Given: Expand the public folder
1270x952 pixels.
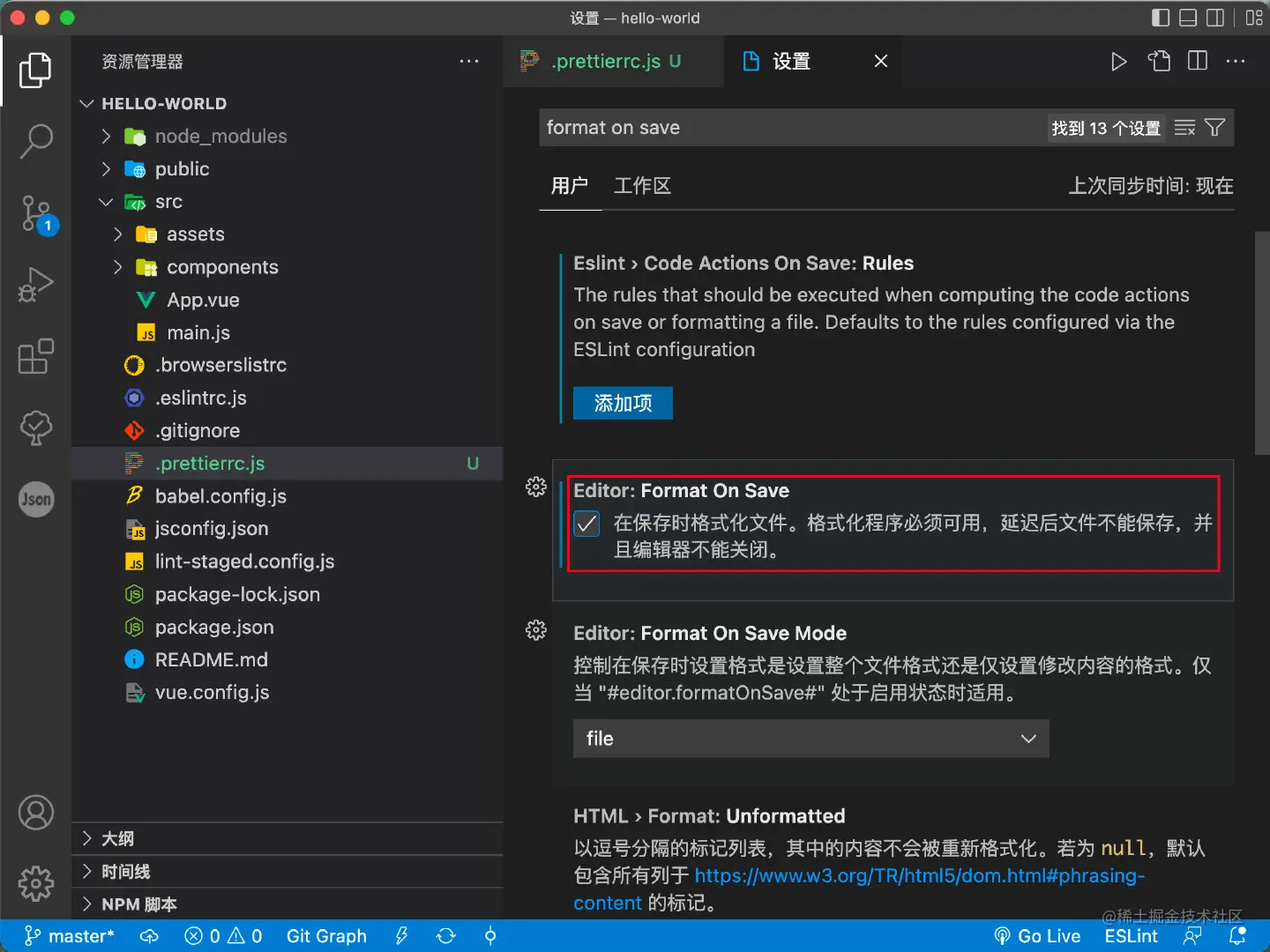Looking at the screenshot, I should (106, 168).
